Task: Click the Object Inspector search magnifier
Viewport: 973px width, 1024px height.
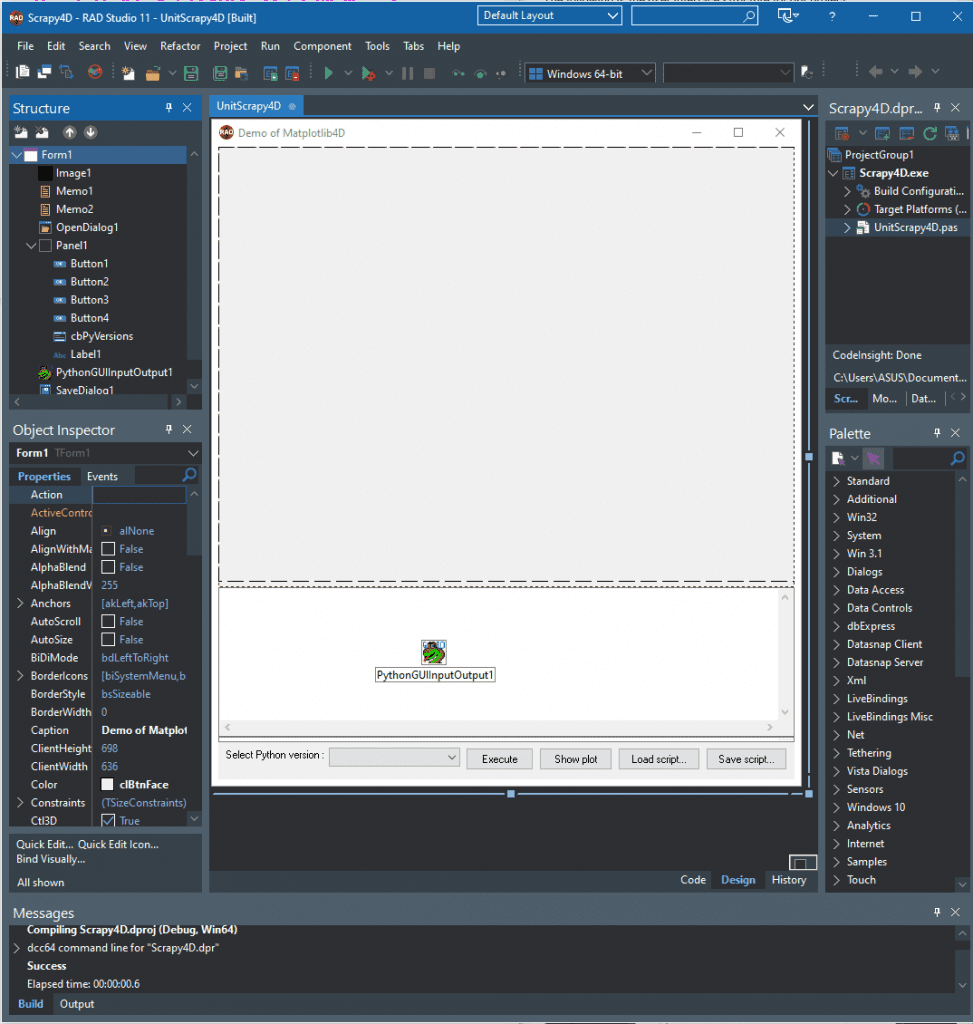Action: click(x=189, y=475)
